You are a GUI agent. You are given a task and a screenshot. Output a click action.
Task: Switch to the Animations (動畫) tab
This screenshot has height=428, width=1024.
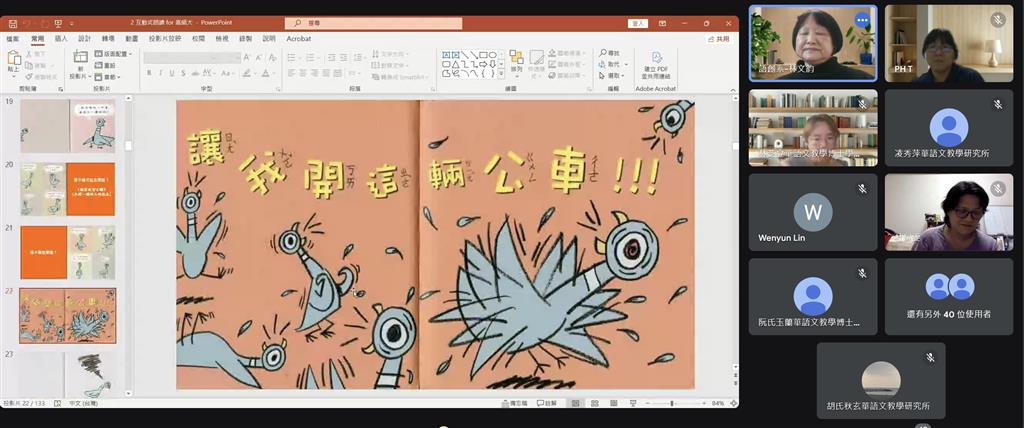click(x=132, y=39)
